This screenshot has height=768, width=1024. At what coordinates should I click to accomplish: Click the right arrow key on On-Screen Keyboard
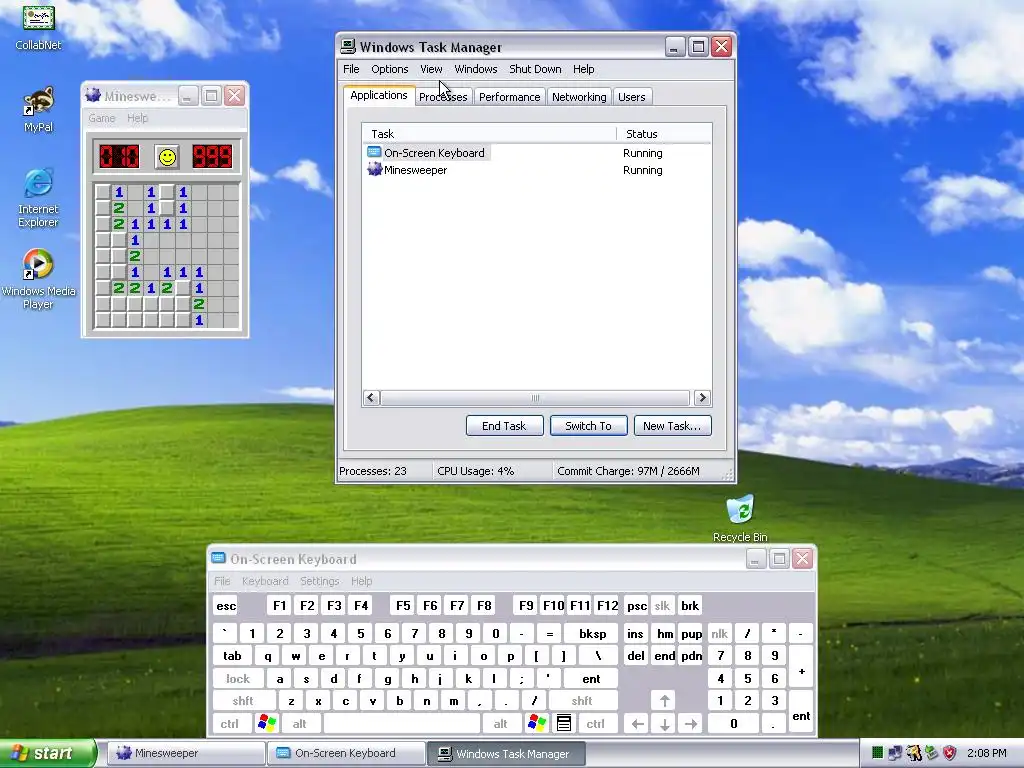point(691,724)
